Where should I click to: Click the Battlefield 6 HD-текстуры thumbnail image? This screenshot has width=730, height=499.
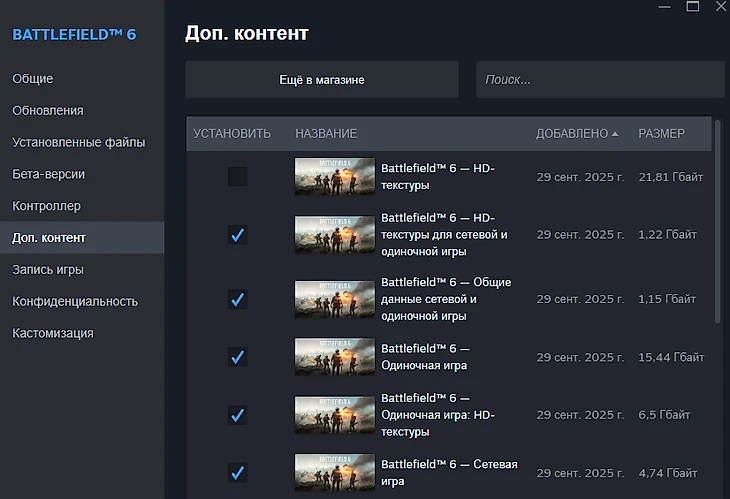[334, 177]
